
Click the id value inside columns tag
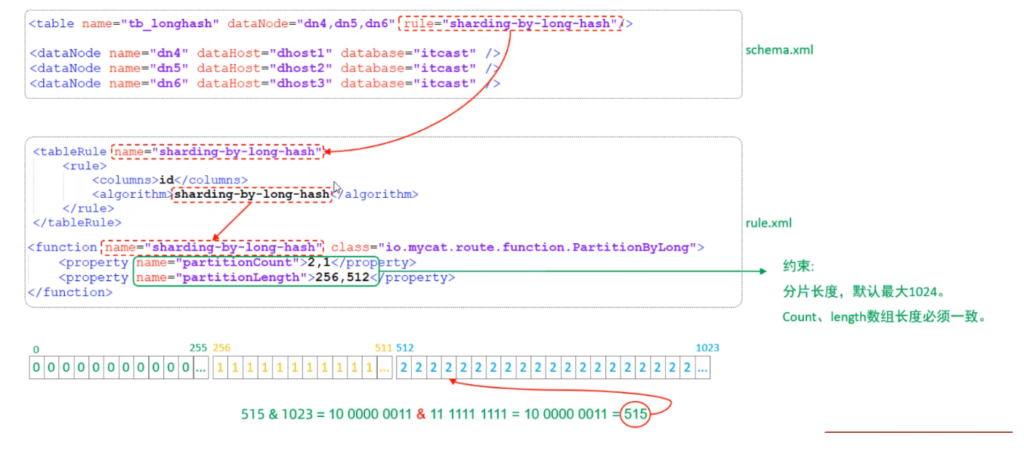pyautogui.click(x=167, y=180)
